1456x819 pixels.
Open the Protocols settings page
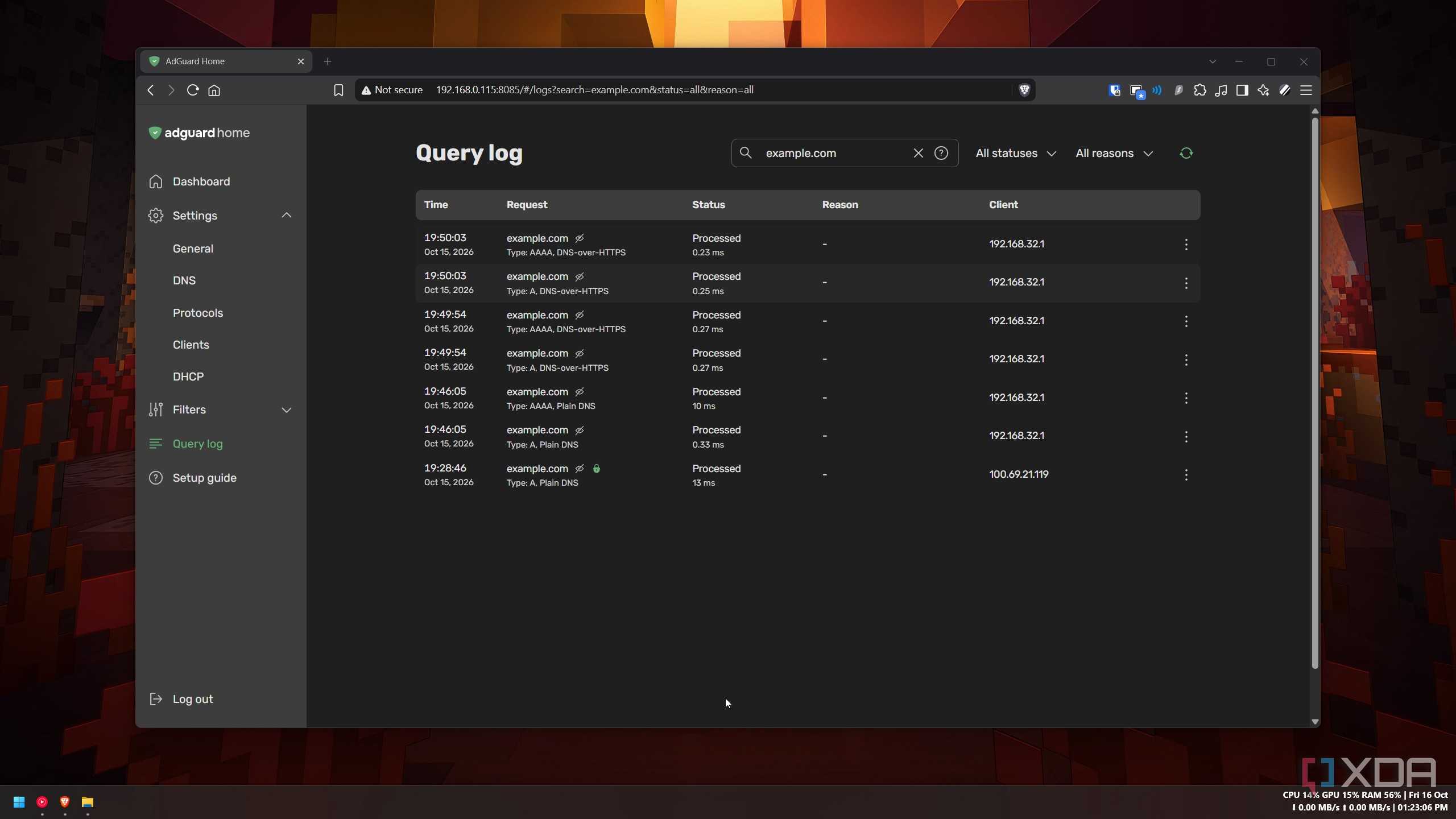click(197, 313)
